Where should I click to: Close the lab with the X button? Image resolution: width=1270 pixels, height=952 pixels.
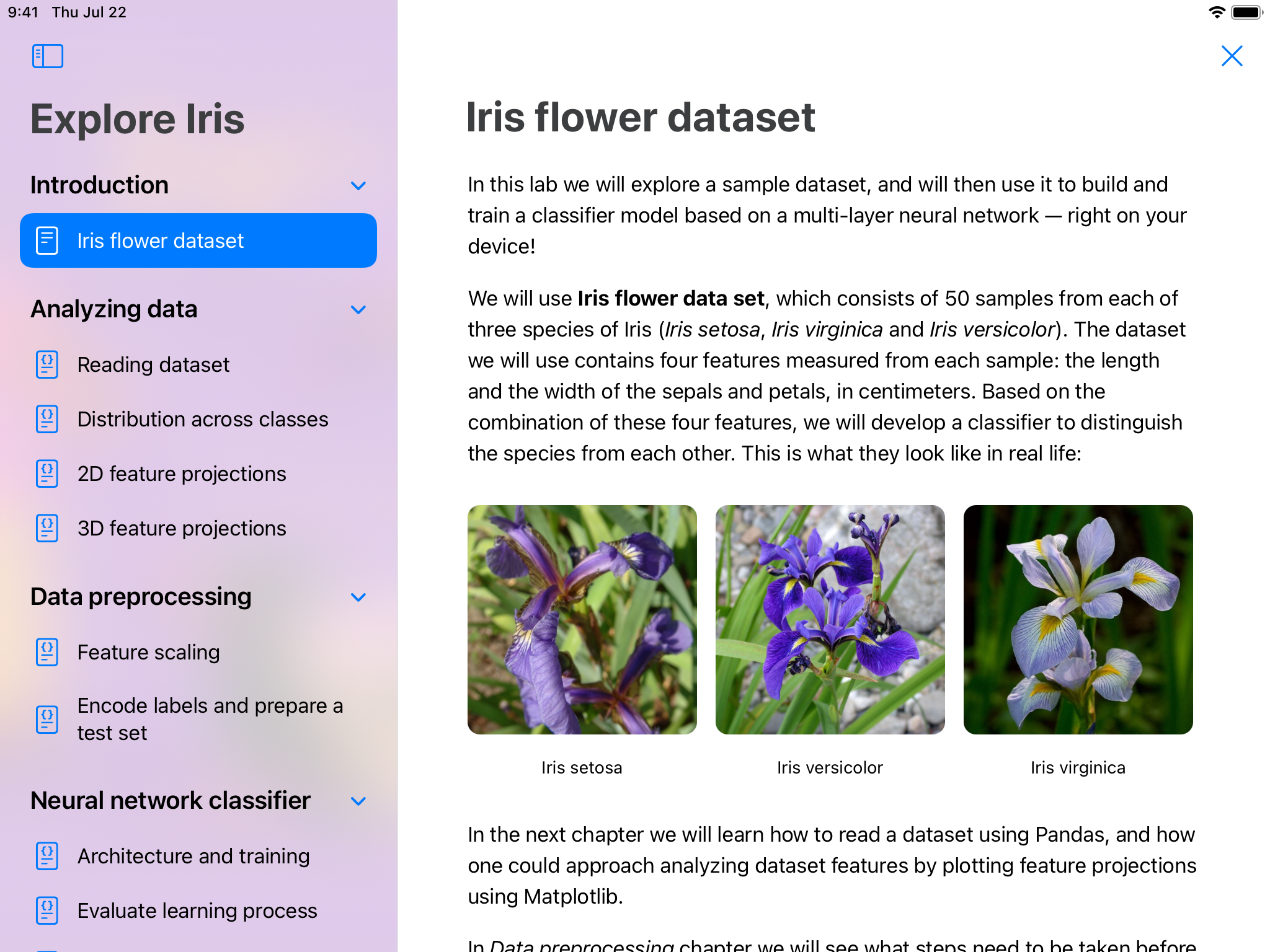pyautogui.click(x=1232, y=56)
